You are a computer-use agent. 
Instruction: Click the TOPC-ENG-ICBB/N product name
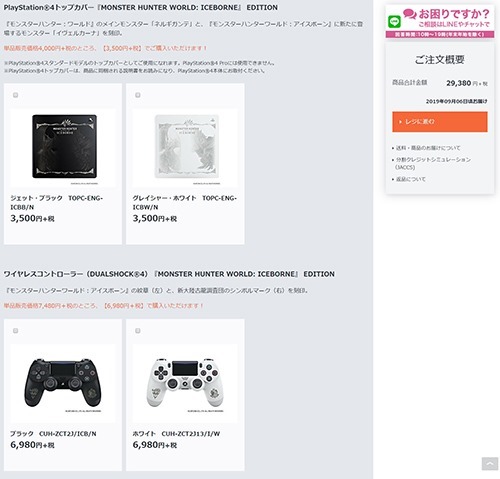click(x=57, y=202)
